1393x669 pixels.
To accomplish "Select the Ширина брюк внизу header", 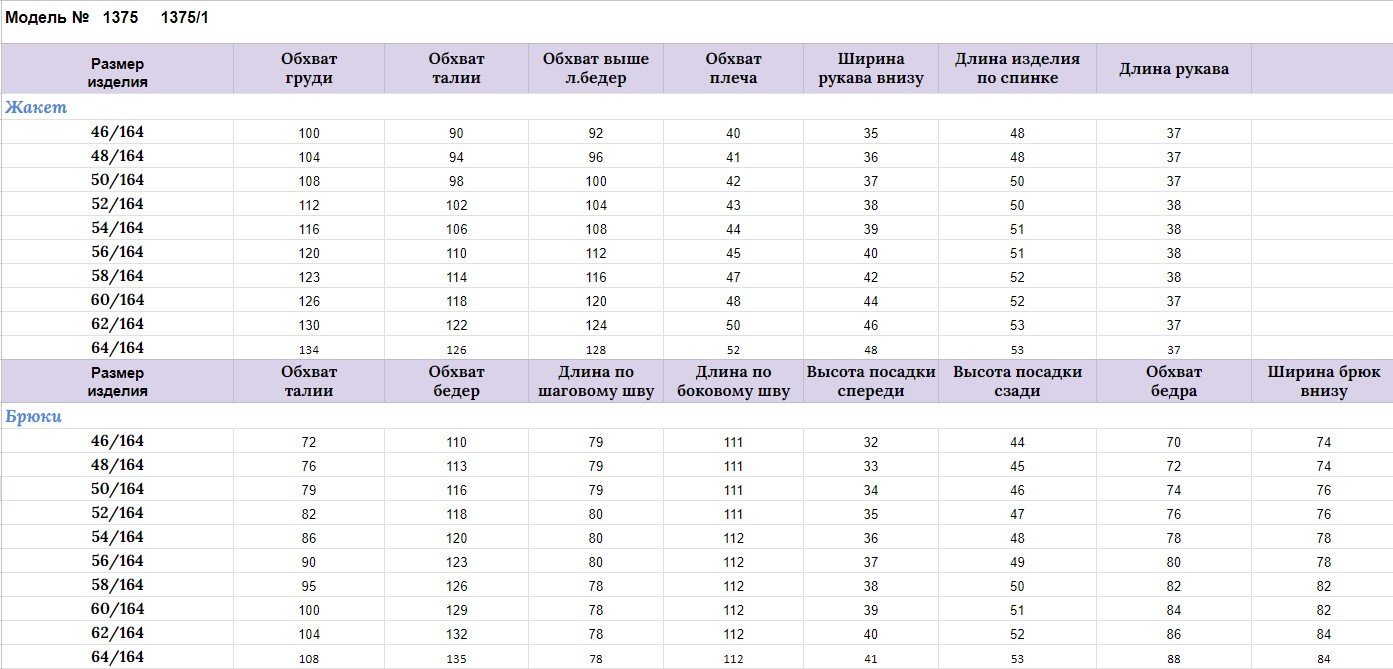I will click(x=1323, y=381).
